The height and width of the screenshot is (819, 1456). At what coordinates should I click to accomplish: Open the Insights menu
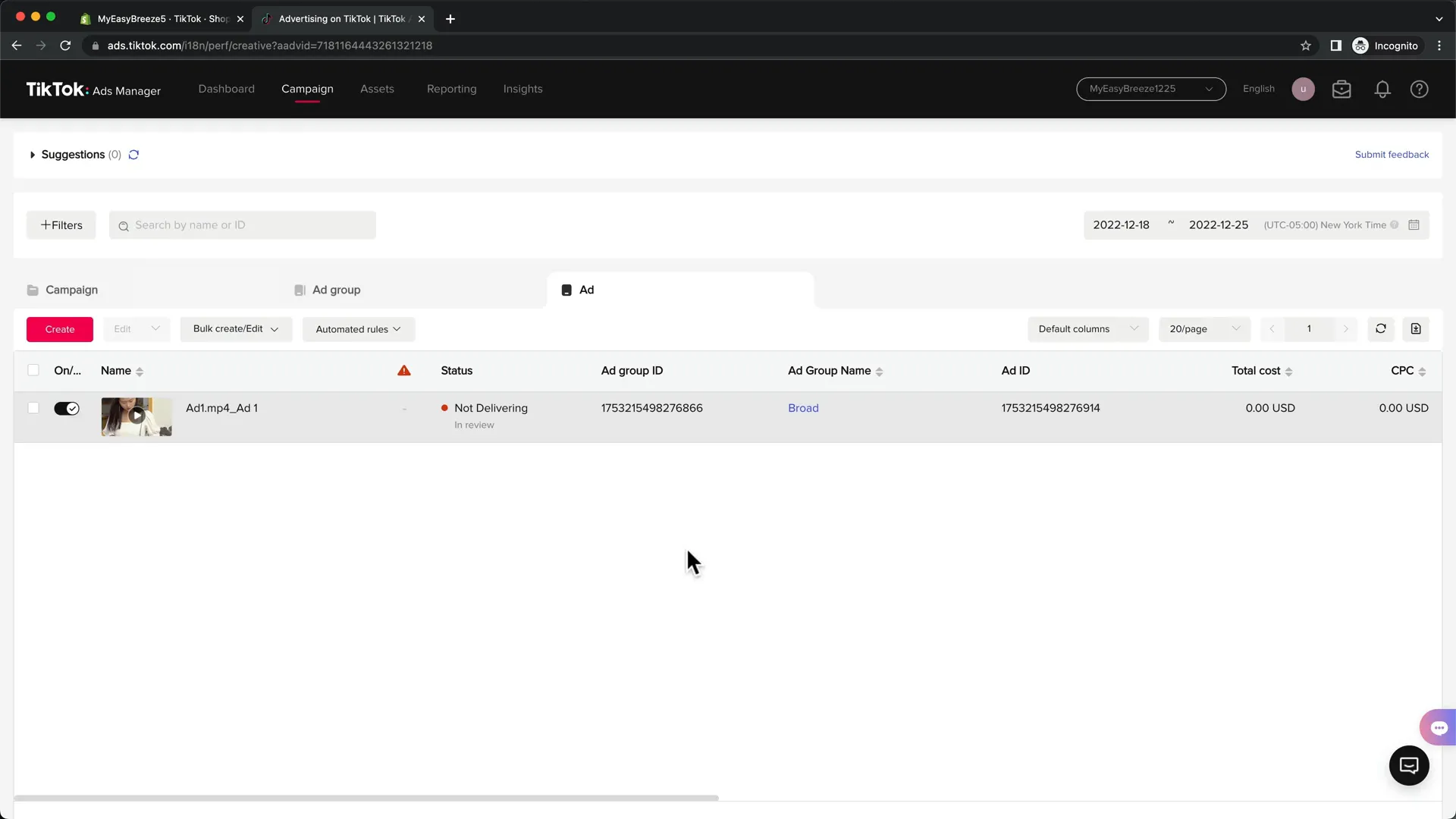tap(522, 89)
